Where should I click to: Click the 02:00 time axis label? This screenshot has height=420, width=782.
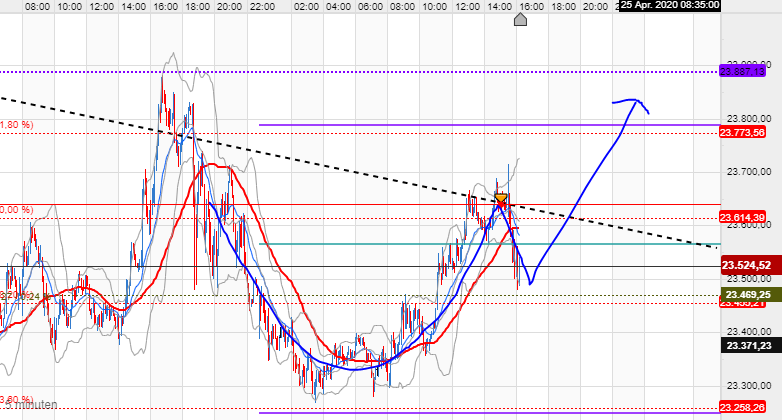point(306,6)
